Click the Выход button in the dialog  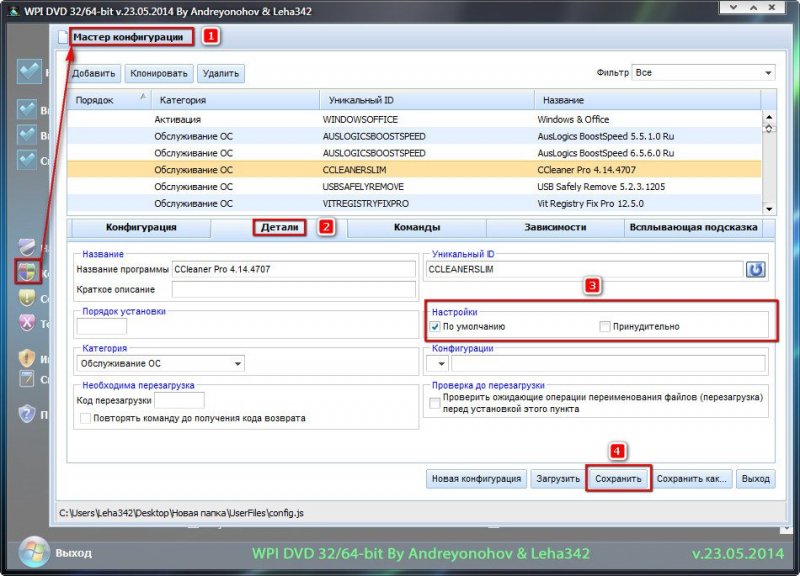click(756, 479)
